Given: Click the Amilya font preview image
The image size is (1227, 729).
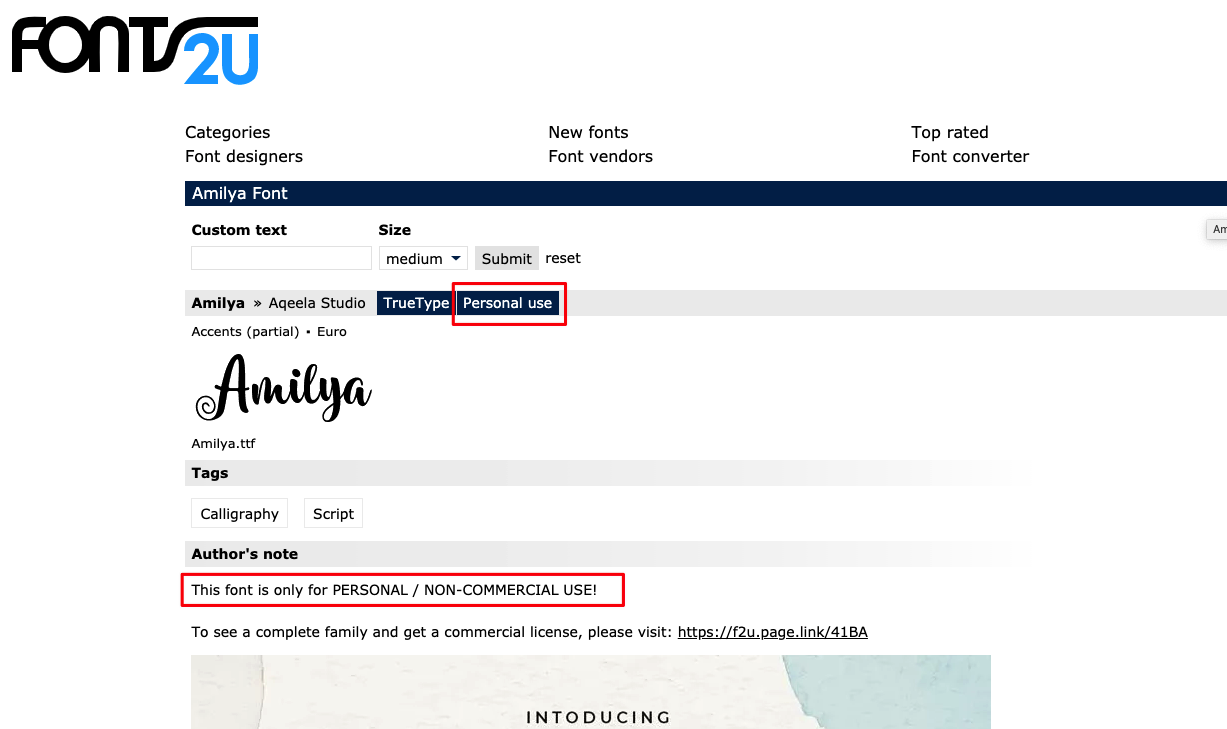Looking at the screenshot, I should [283, 387].
